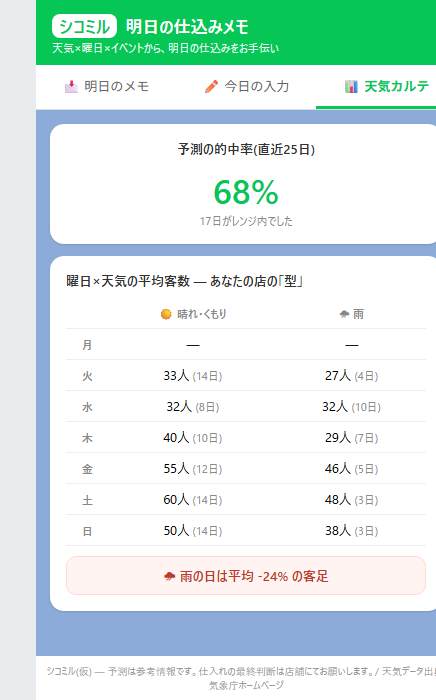Click the cell 33人 (14日)
The height and width of the screenshot is (700, 436).
pos(193,376)
